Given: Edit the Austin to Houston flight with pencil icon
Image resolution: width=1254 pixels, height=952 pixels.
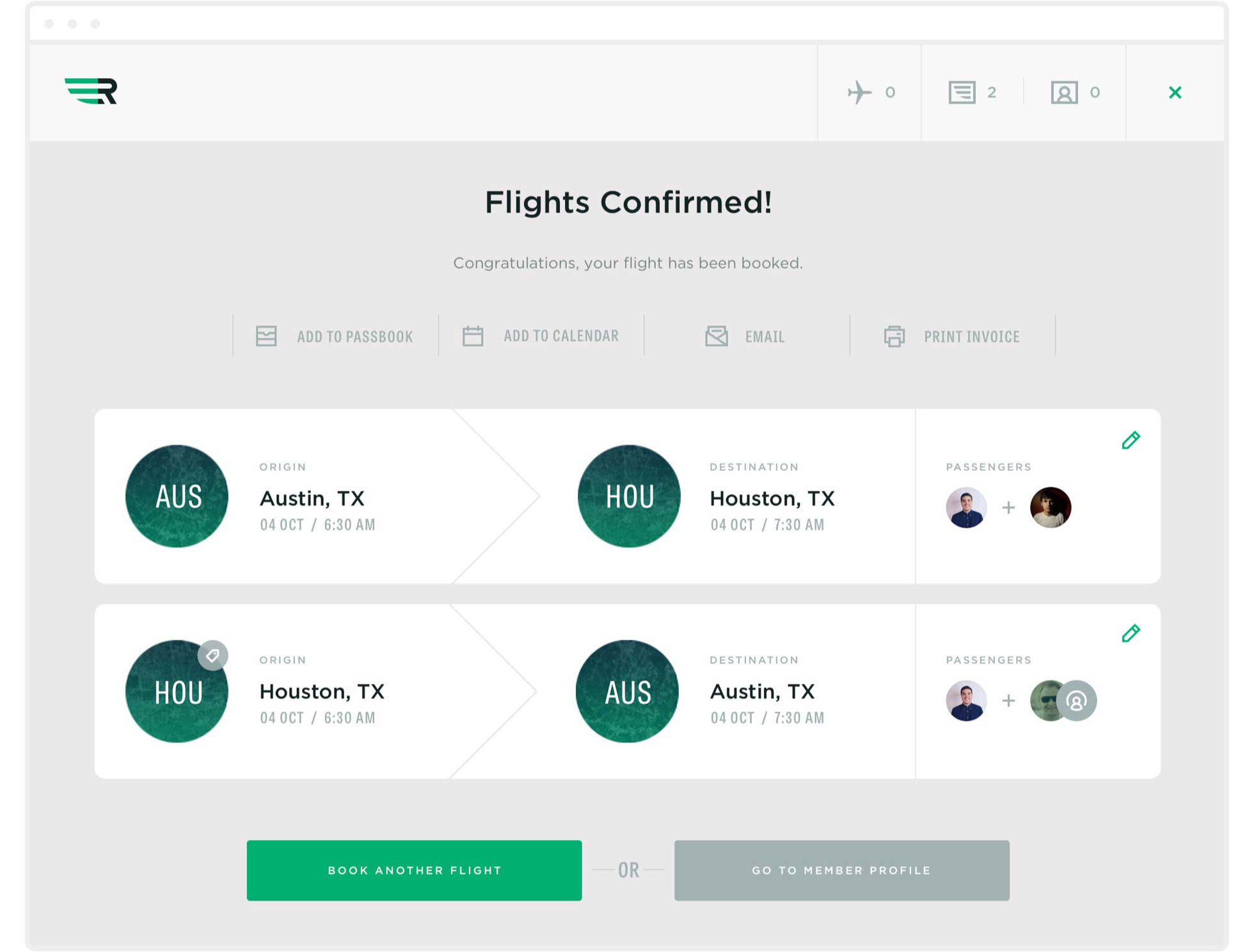Looking at the screenshot, I should 1131,440.
